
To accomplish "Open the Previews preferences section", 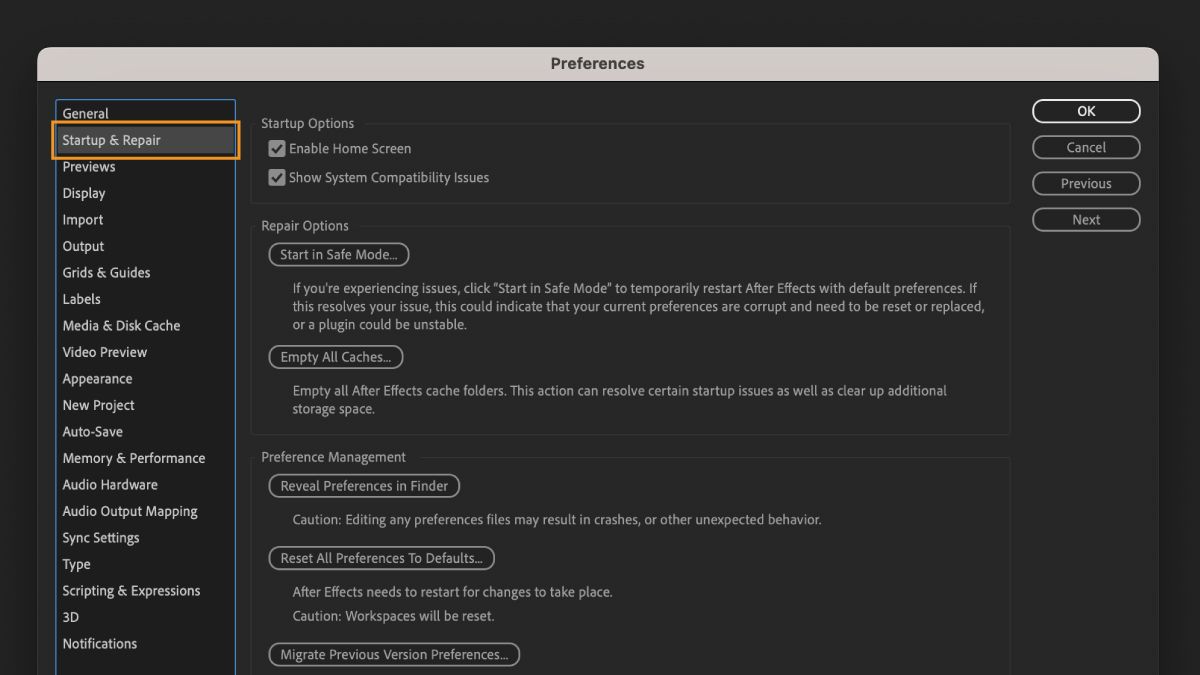I will tap(89, 166).
